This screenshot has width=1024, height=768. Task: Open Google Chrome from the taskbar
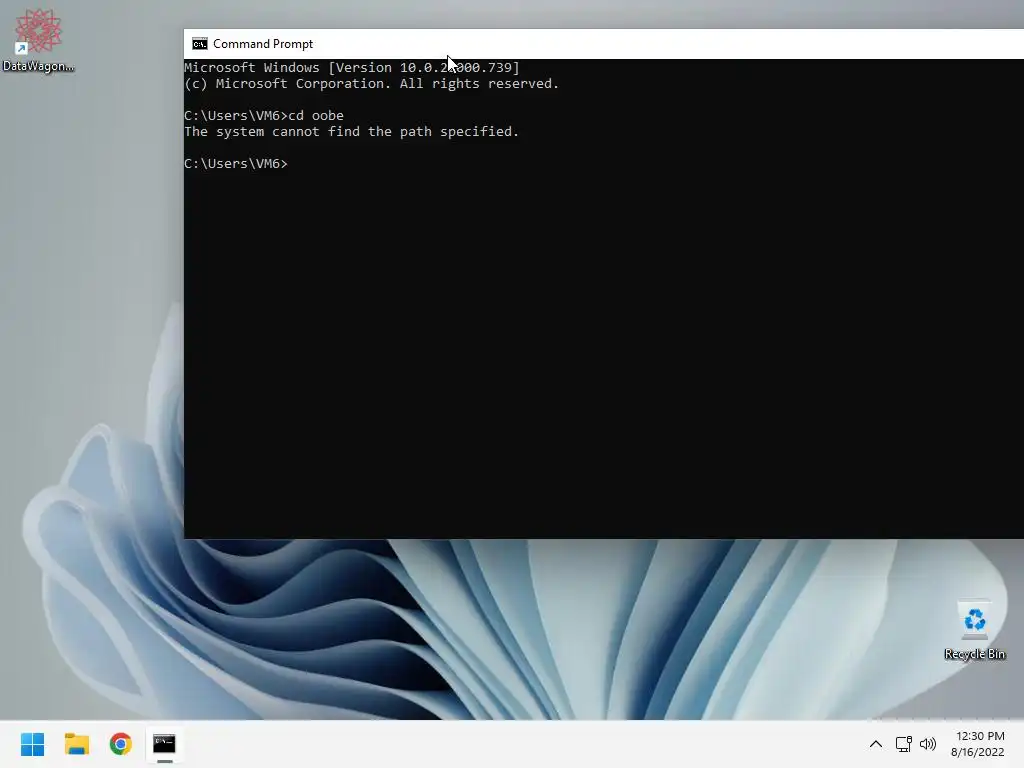tap(121, 744)
